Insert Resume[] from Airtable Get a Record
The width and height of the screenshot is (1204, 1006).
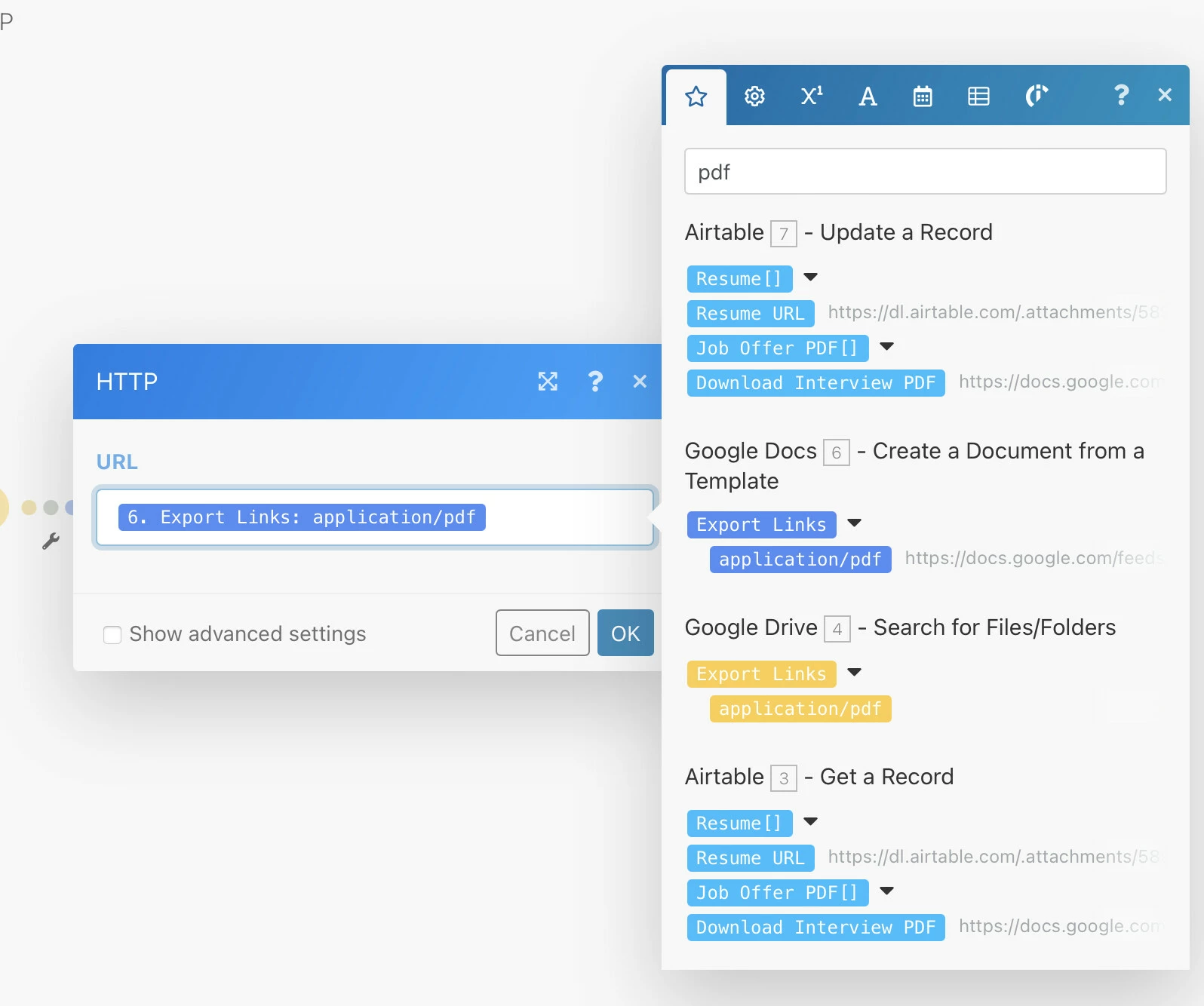pyautogui.click(x=739, y=824)
